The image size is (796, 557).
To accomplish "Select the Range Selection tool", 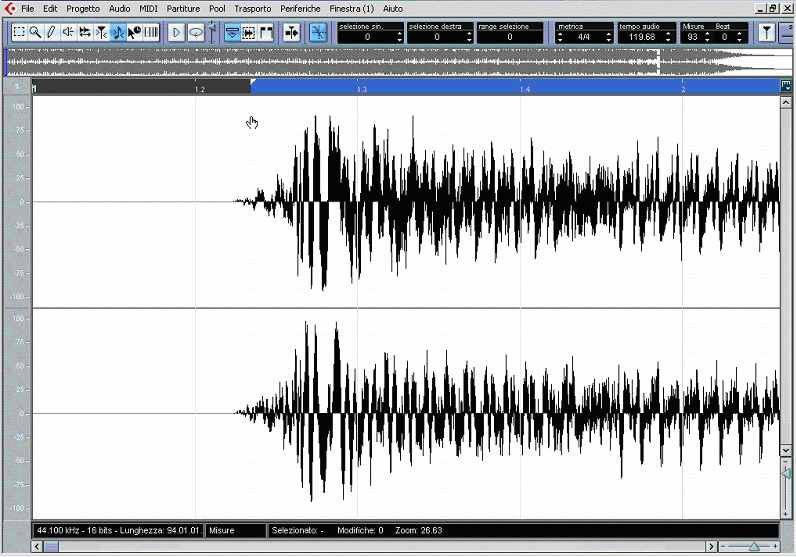I will tap(19, 32).
